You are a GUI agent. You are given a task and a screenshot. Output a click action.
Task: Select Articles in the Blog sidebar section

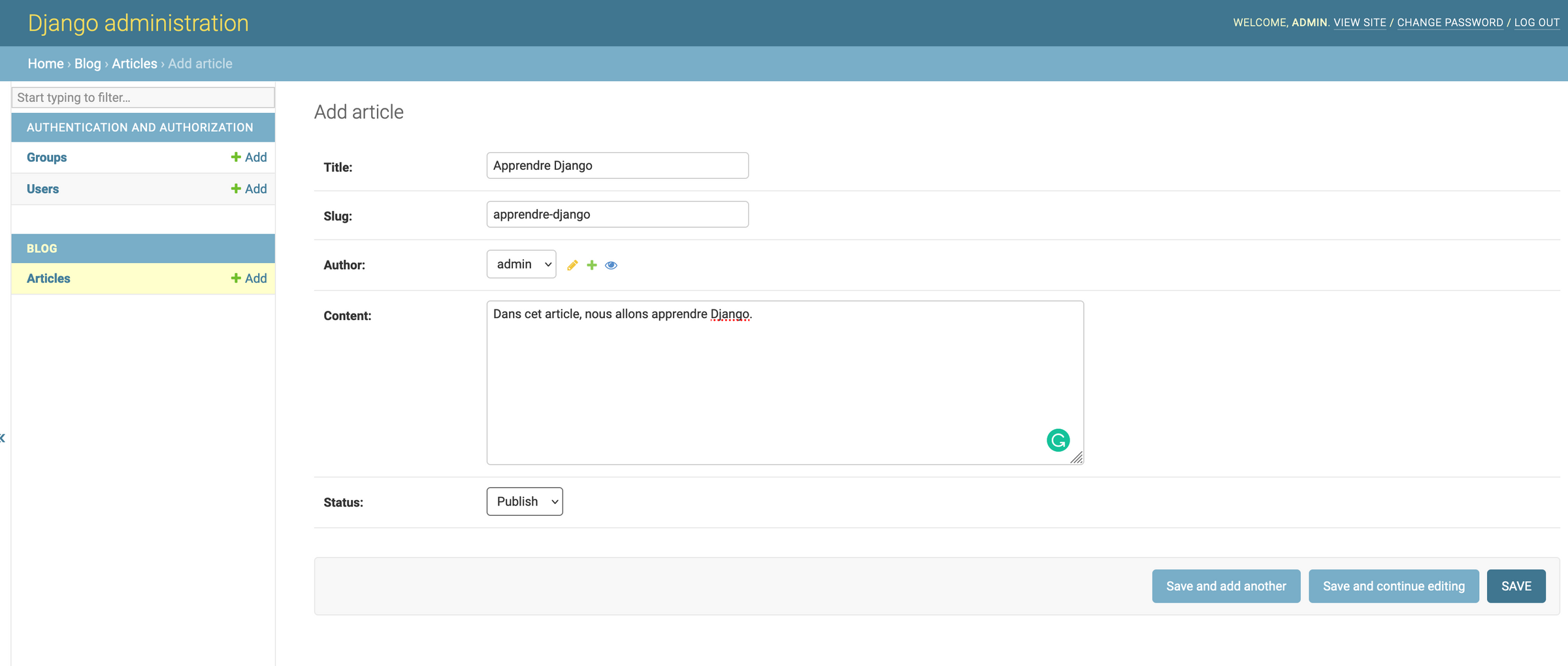click(x=48, y=277)
